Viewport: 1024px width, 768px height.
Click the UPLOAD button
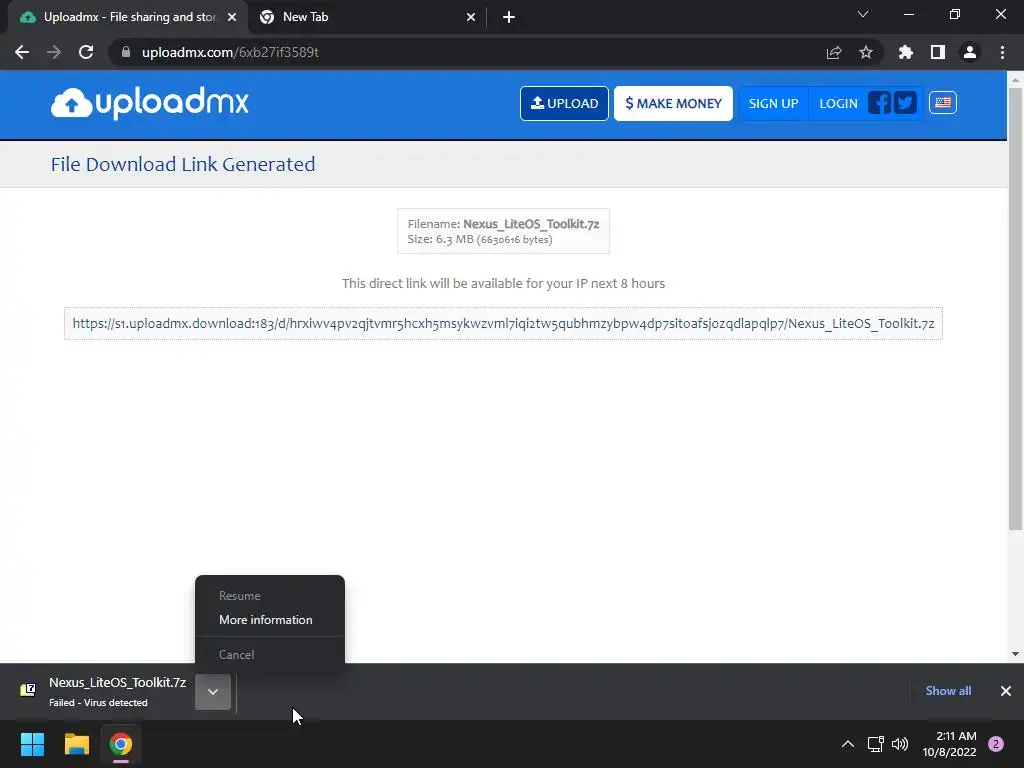(564, 103)
